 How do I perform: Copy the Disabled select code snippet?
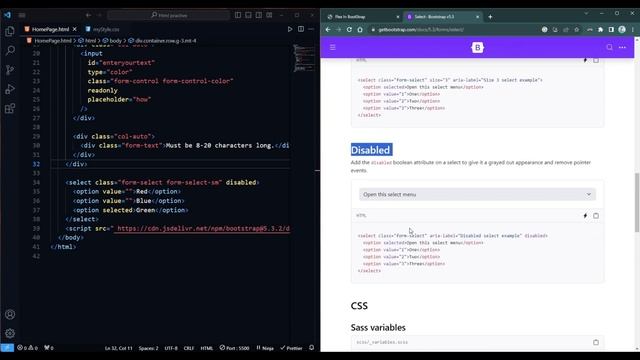click(596, 216)
